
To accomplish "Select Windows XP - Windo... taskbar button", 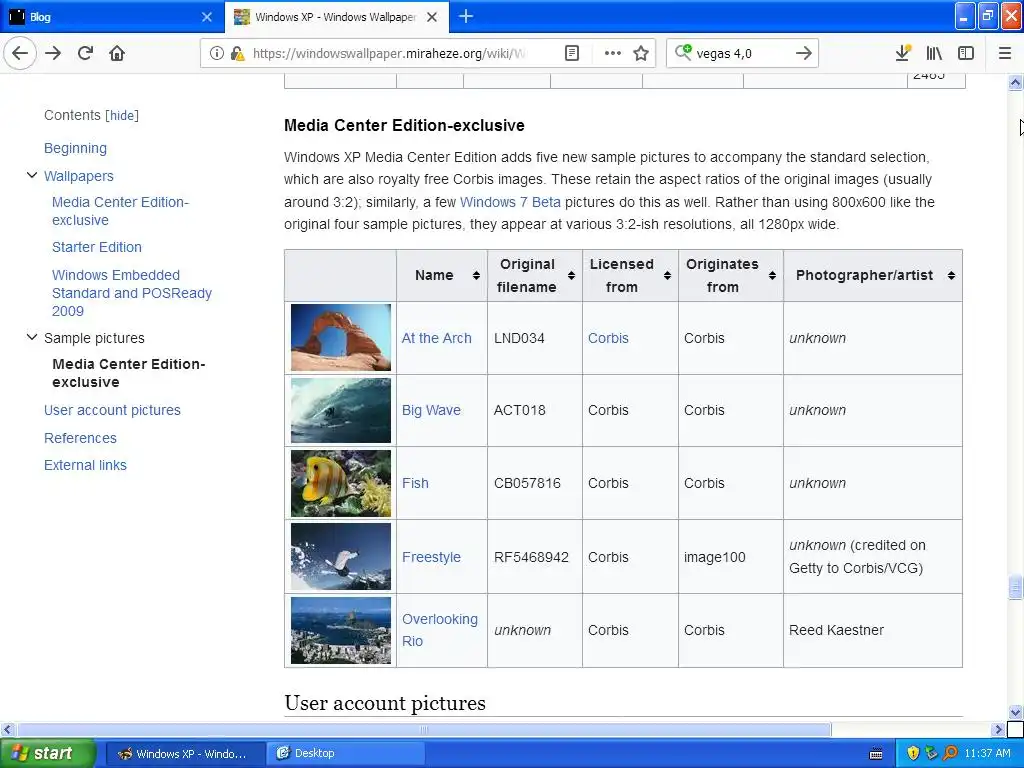I will [x=185, y=754].
